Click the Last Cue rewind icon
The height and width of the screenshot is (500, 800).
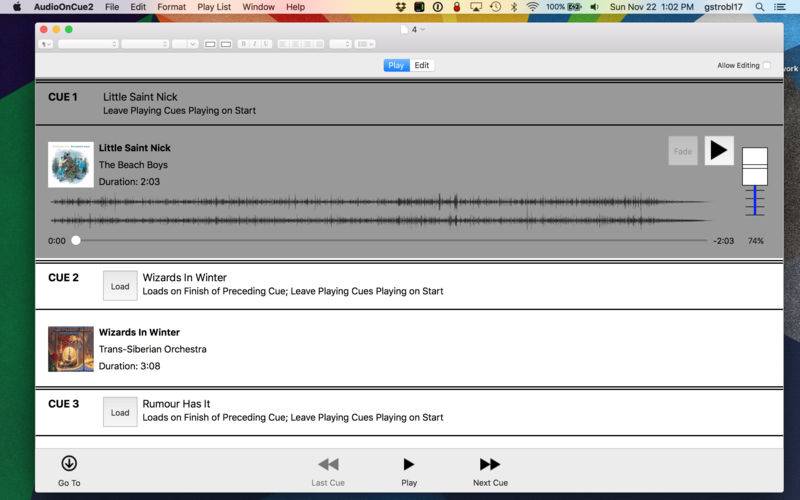click(328, 464)
